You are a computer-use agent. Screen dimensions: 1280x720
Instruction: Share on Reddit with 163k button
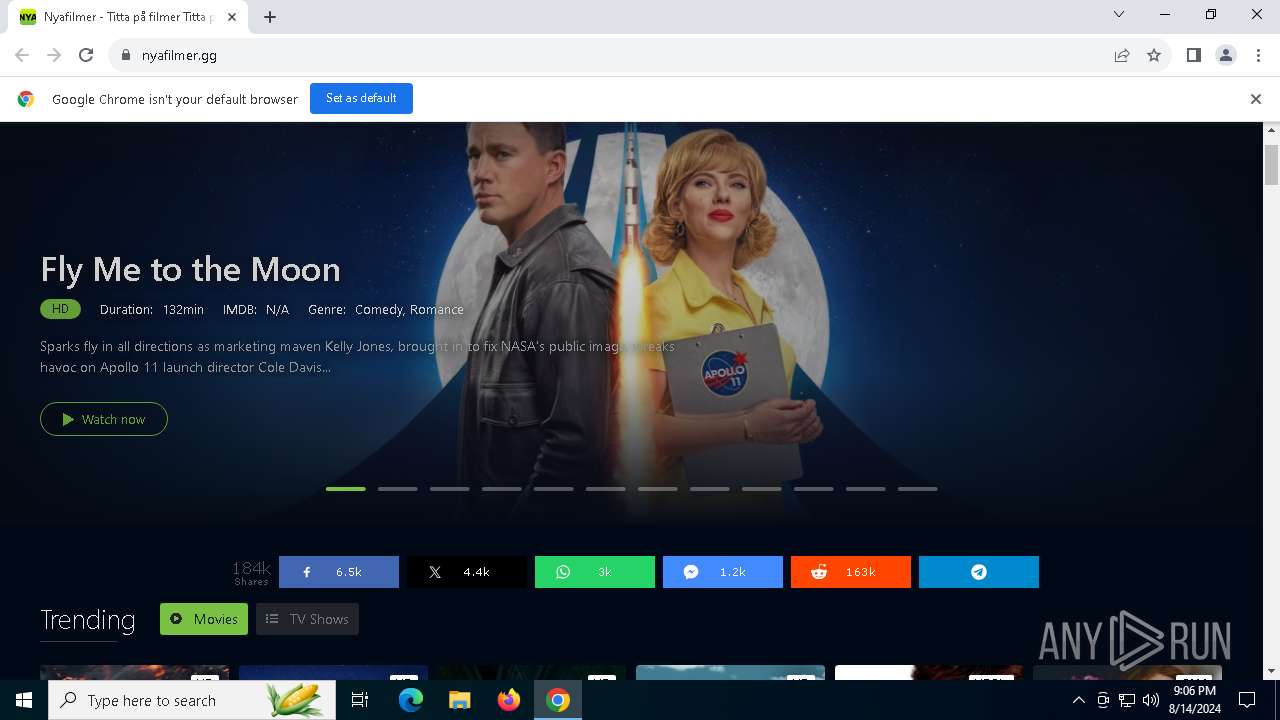(851, 572)
